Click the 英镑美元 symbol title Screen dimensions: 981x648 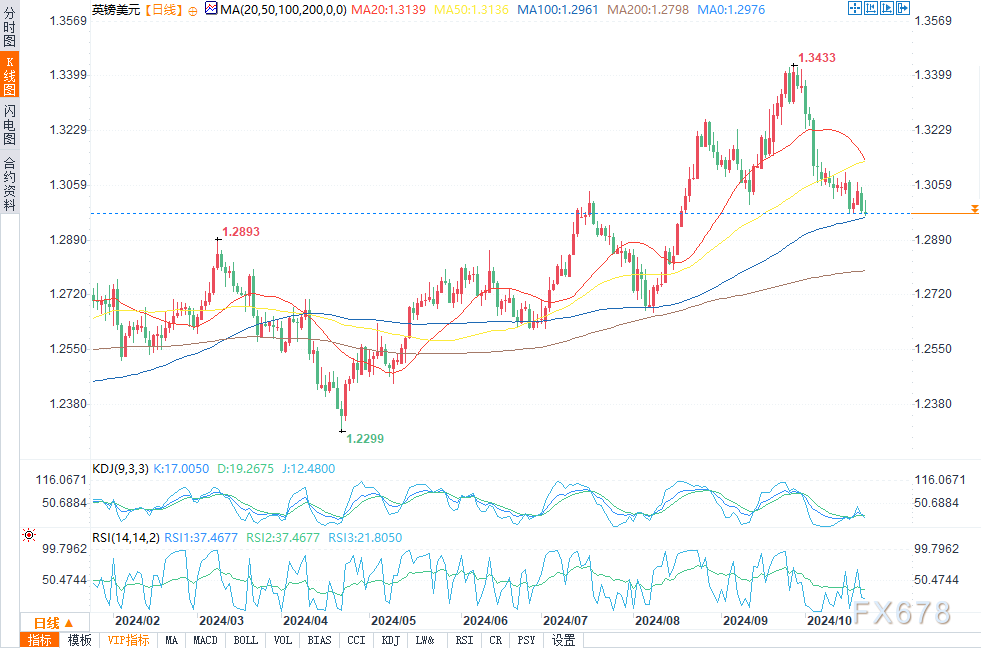click(x=116, y=10)
